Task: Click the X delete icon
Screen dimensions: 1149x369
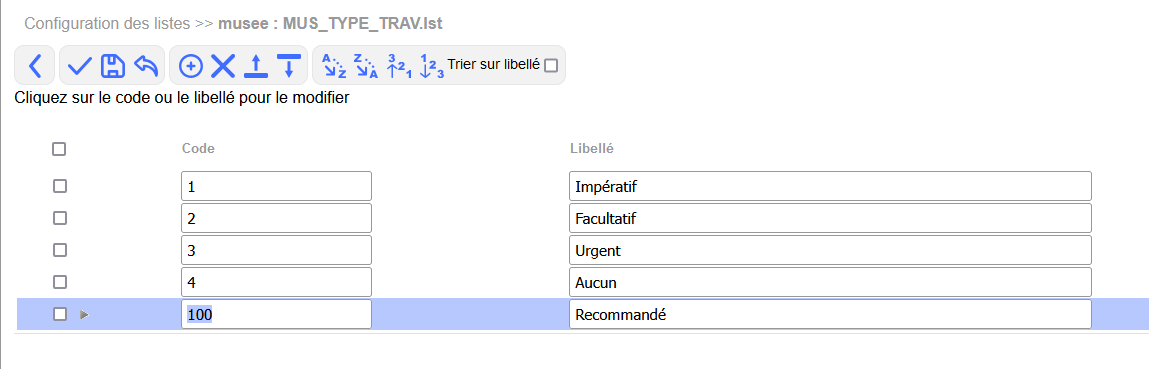Action: pos(223,66)
